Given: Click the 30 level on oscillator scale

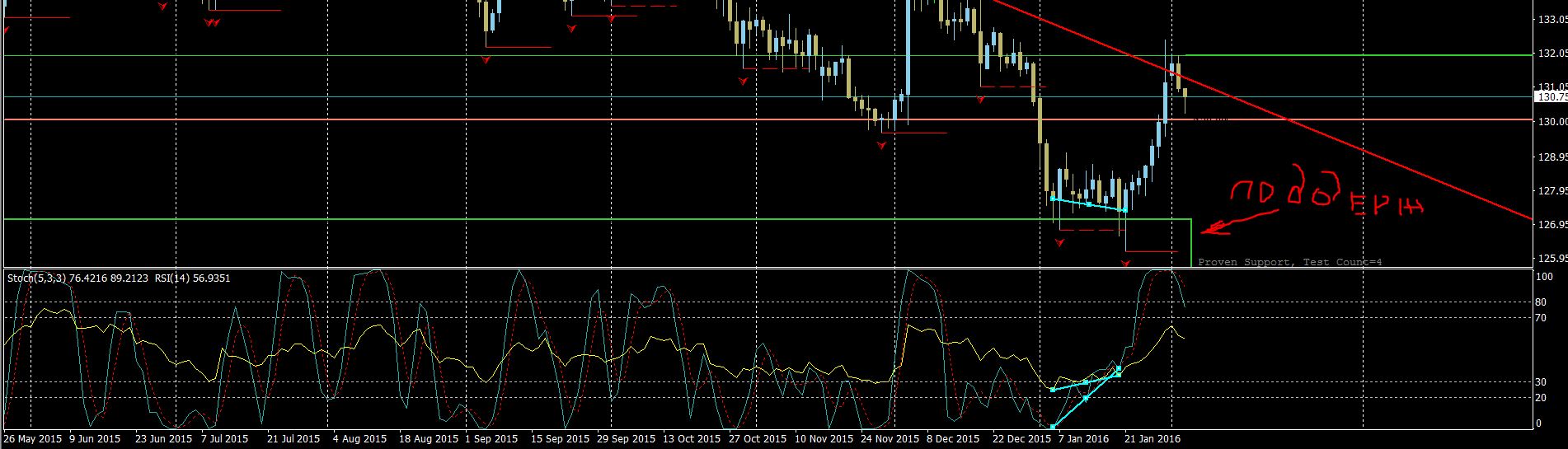Looking at the screenshot, I should coord(1542,382).
